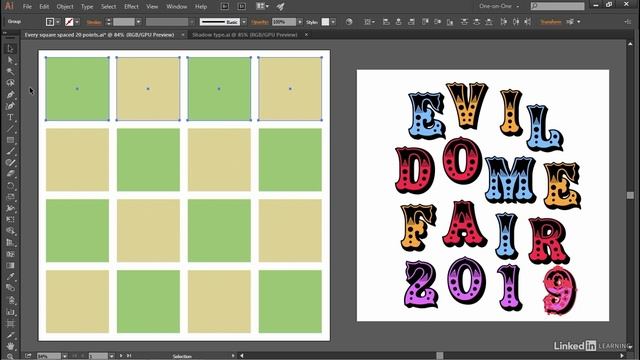Select the Line Segment tool
The width and height of the screenshot is (640, 360).
coord(10,129)
